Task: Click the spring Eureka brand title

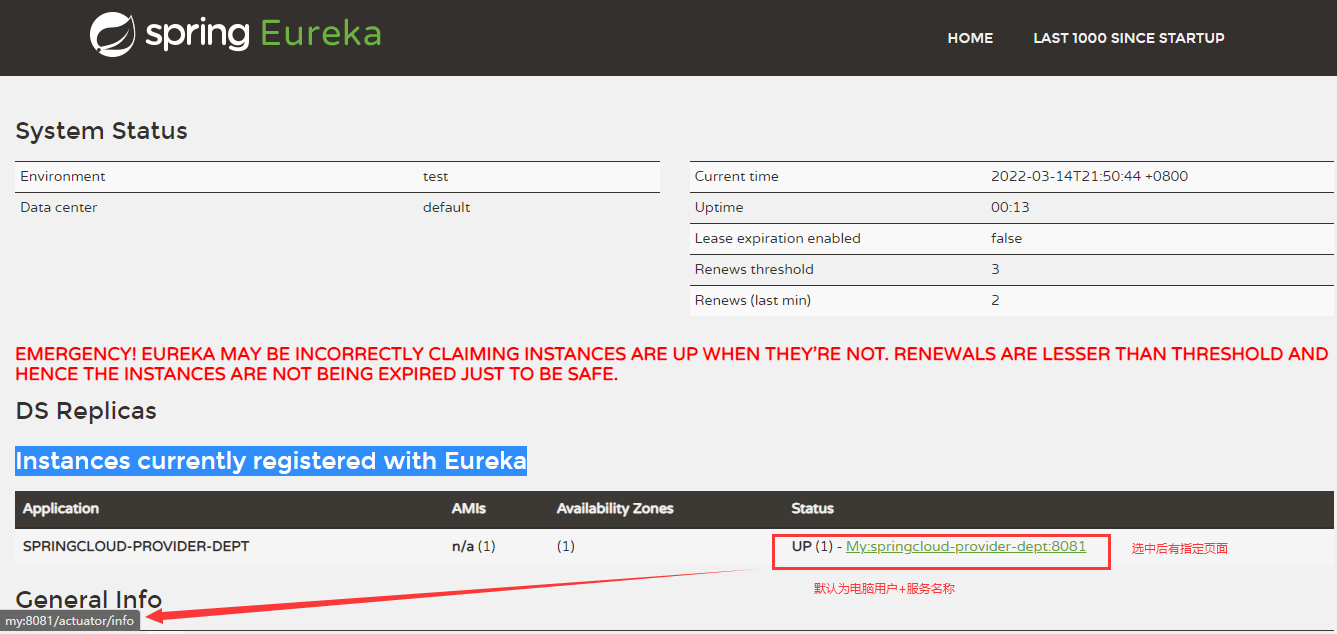Action: tap(263, 34)
